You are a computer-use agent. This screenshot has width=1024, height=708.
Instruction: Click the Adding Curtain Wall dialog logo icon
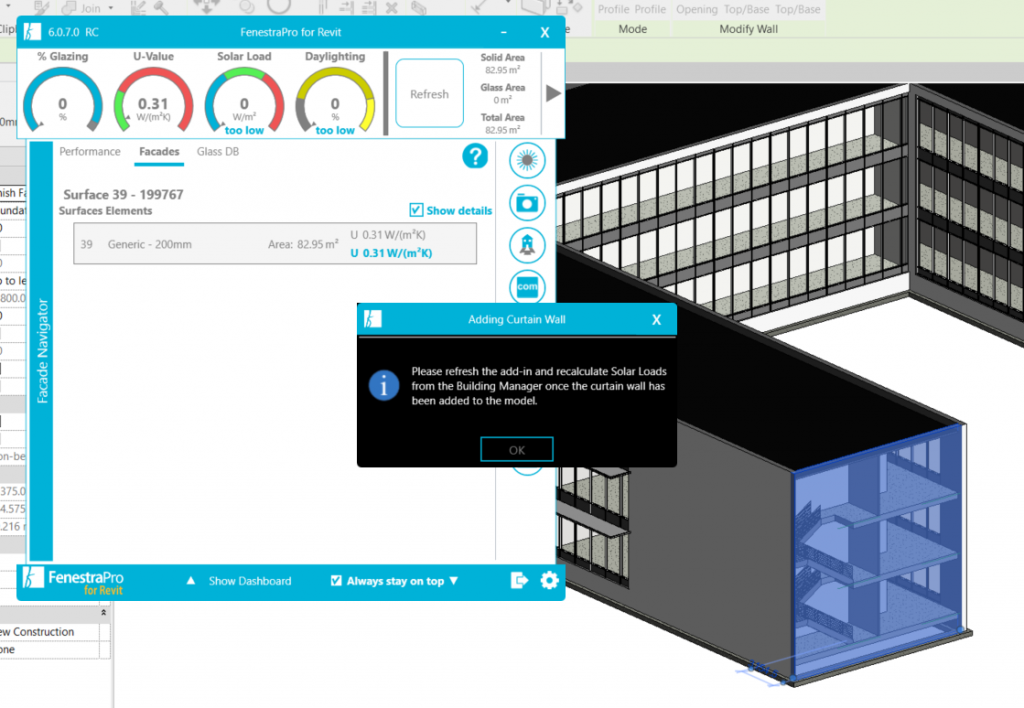pyautogui.click(x=372, y=319)
